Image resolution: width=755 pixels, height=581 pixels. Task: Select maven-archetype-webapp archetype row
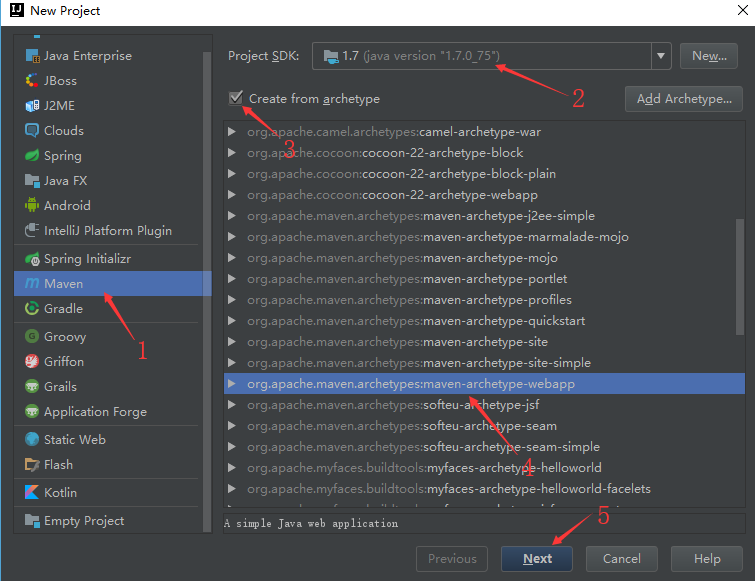tap(484, 384)
